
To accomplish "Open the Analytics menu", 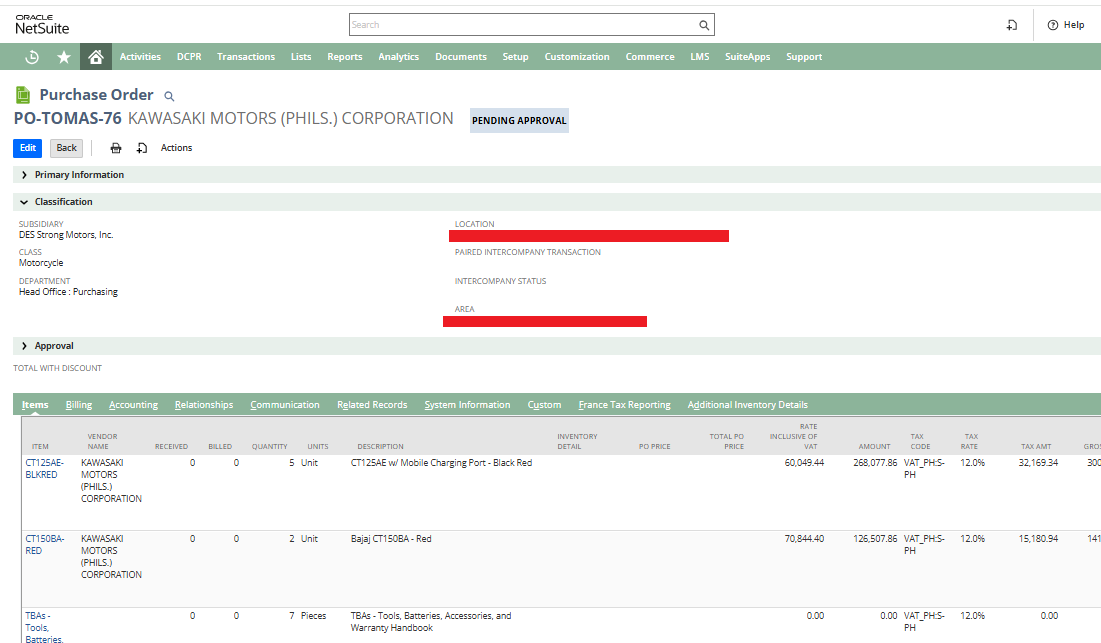I will (x=399, y=57).
